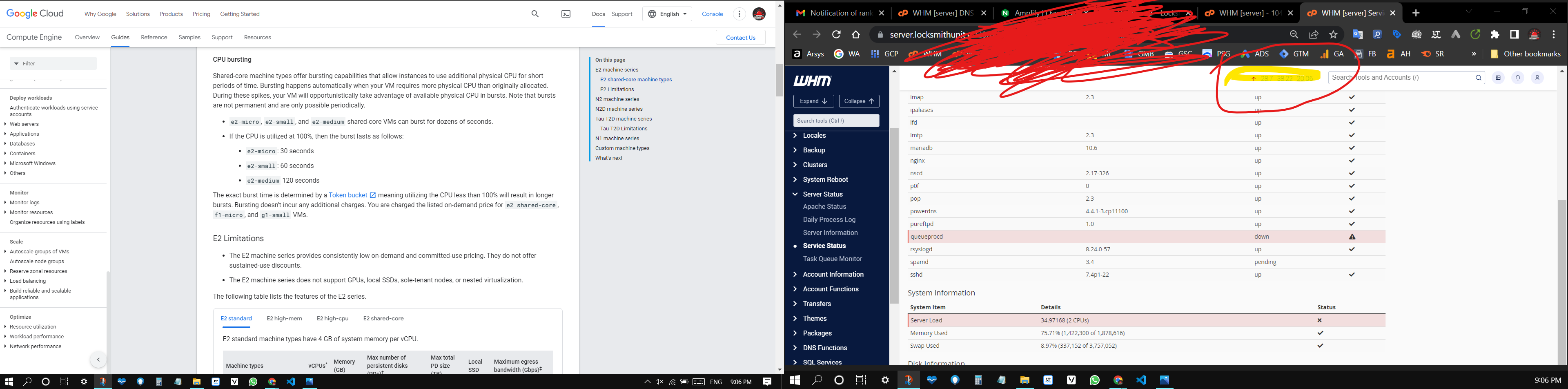Select the Reference tab in Compute Engine
The image size is (1568, 389).
pyautogui.click(x=154, y=38)
